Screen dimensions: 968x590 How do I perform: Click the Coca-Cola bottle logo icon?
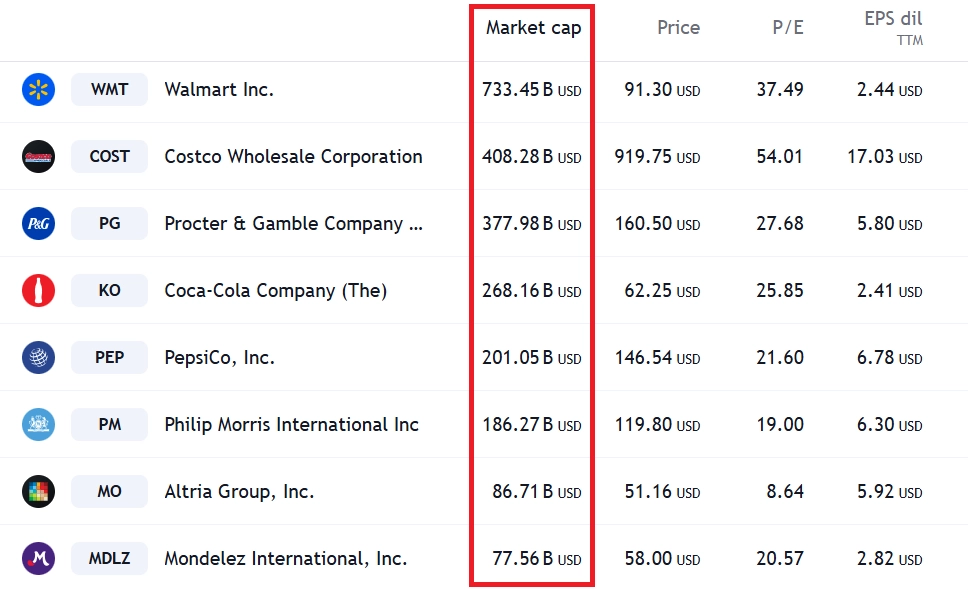point(38,290)
